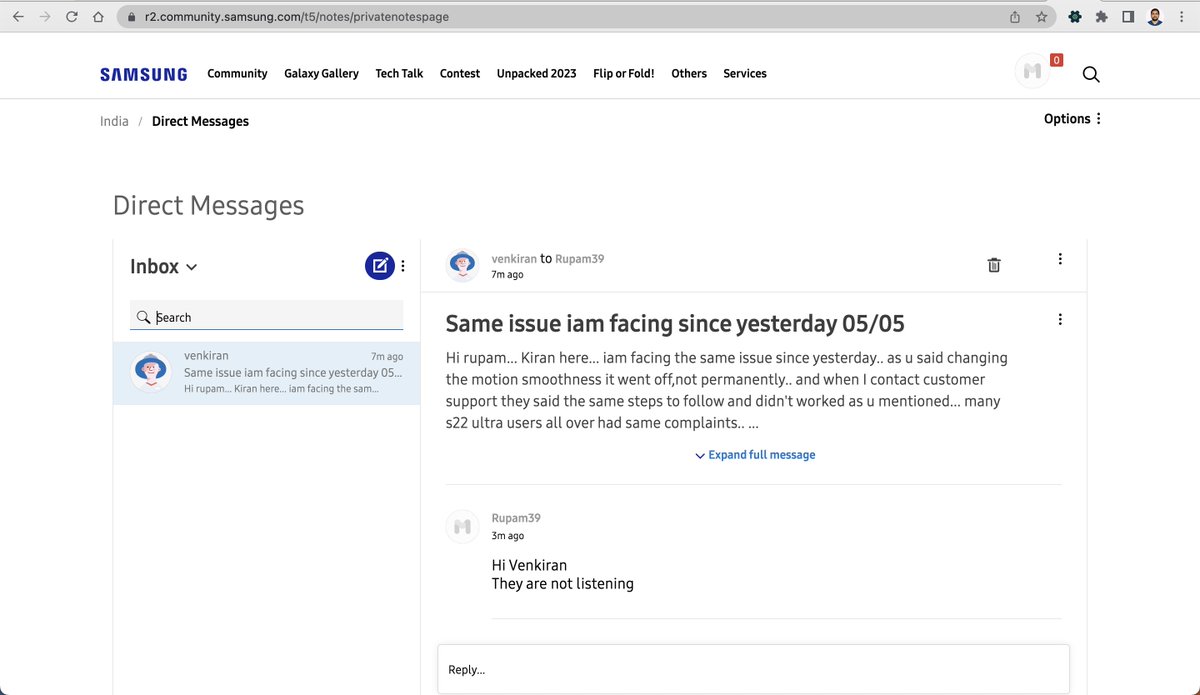
Task: Bookmark this page with the star icon
Action: (x=1041, y=17)
